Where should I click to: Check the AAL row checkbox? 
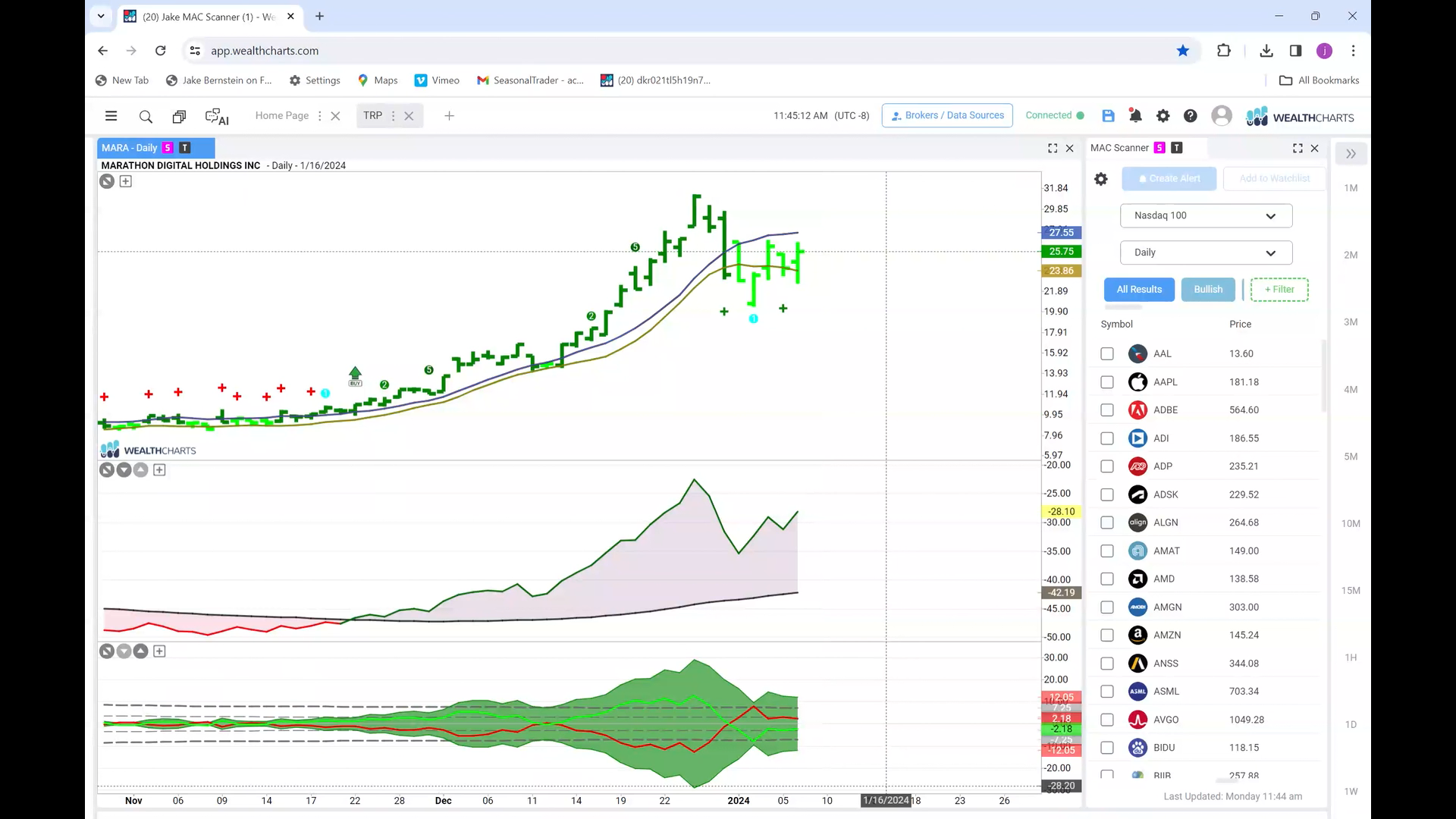(1107, 354)
